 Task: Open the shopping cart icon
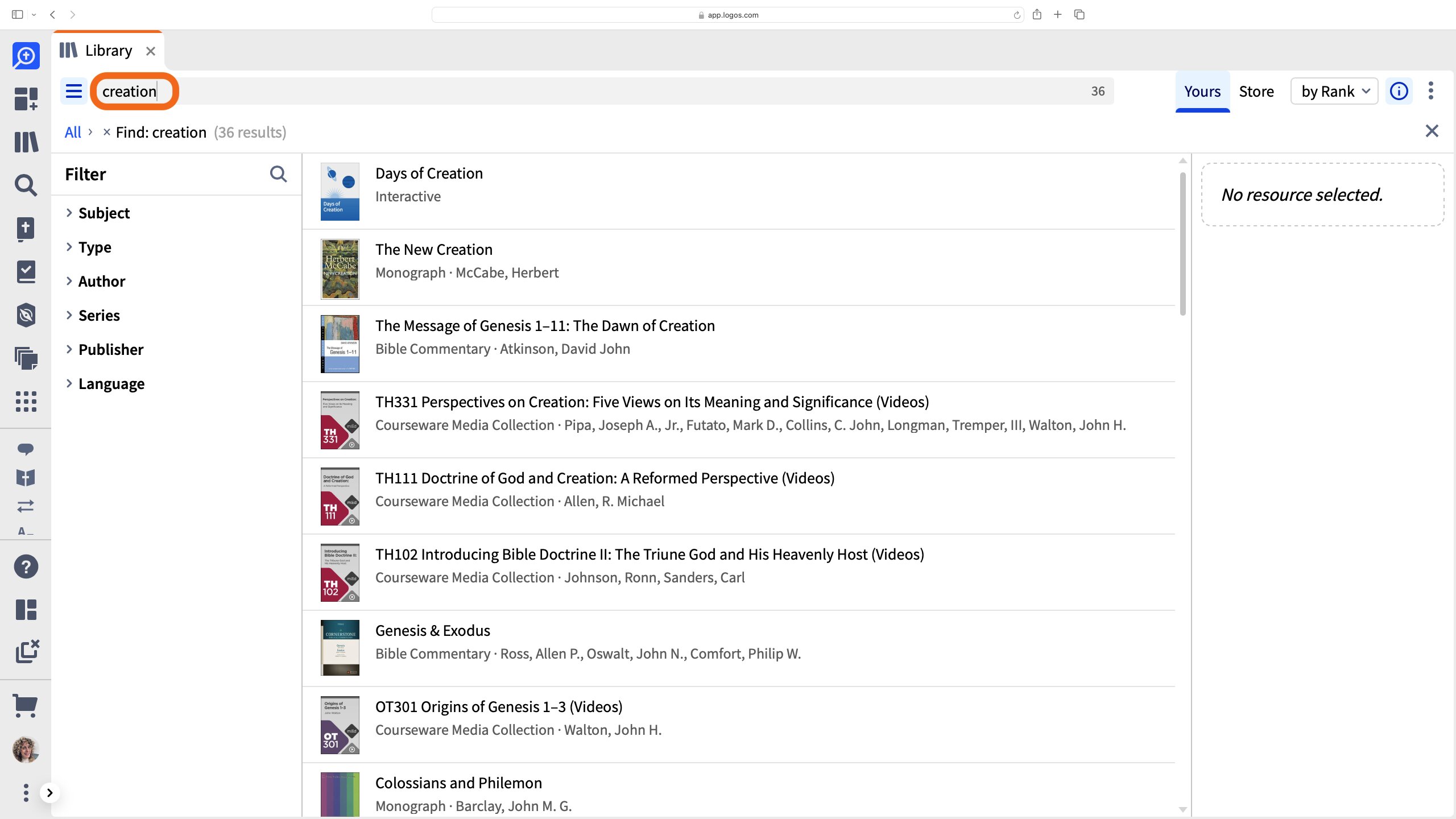26,706
